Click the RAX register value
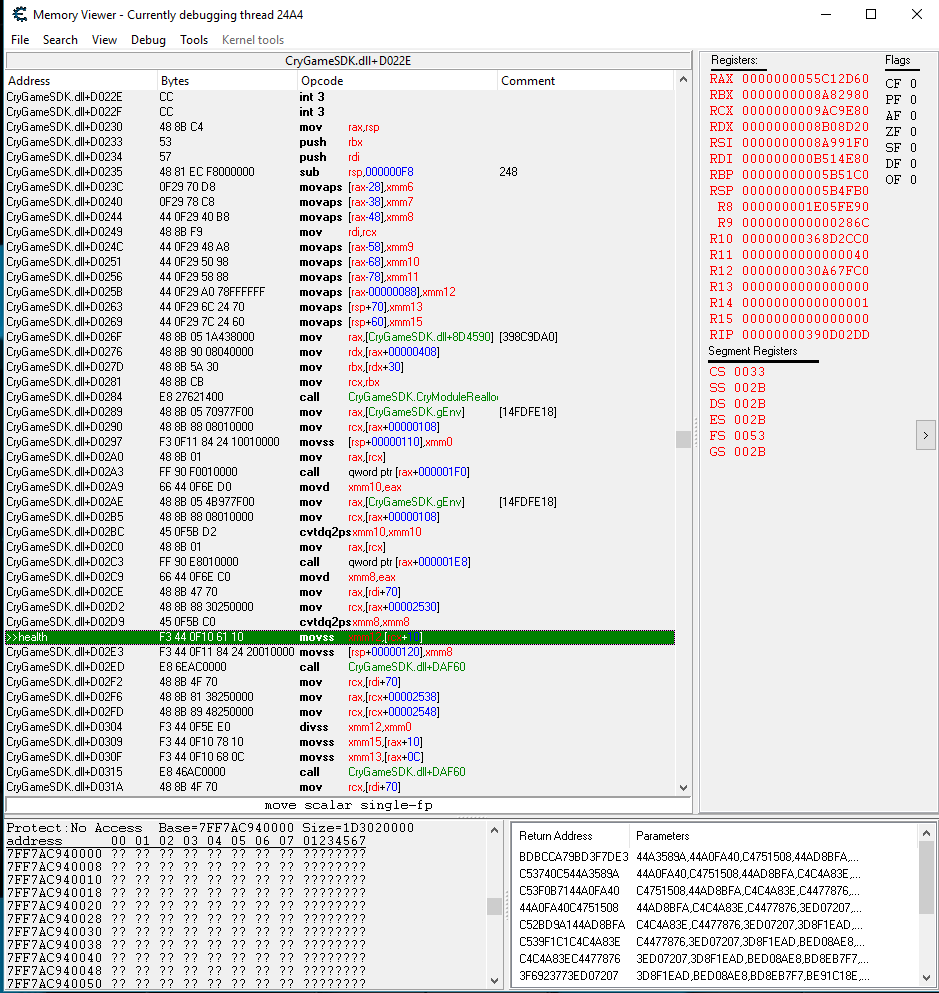 [x=805, y=79]
